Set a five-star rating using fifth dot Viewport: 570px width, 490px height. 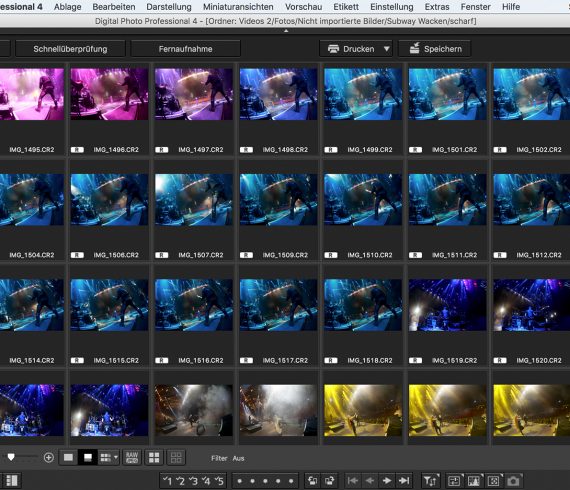point(291,481)
